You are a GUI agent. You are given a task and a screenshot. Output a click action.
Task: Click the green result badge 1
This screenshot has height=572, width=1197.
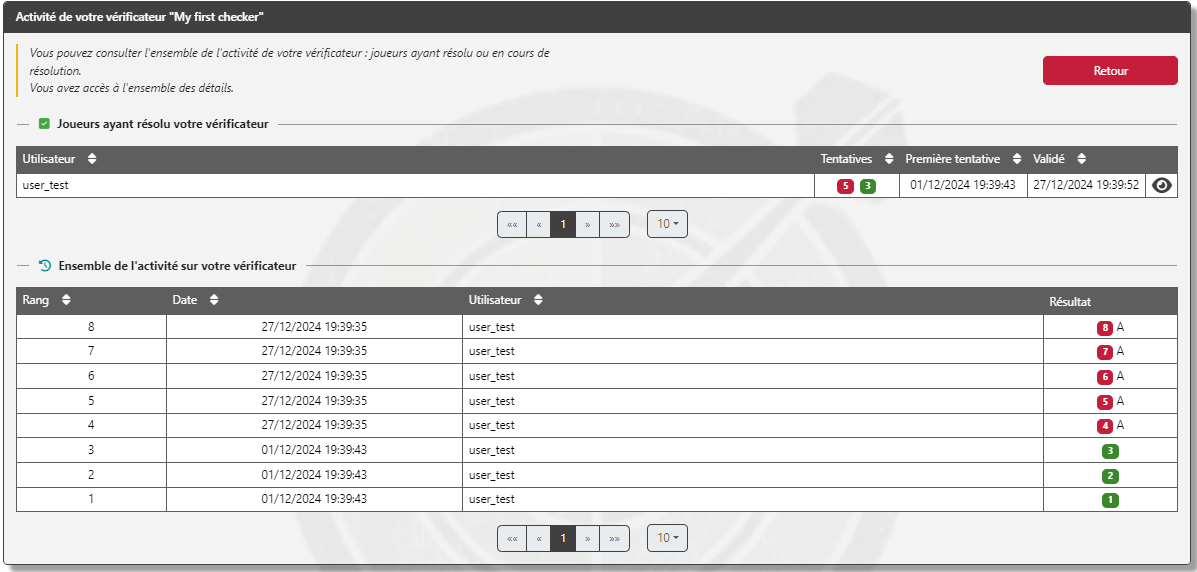[1110, 500]
